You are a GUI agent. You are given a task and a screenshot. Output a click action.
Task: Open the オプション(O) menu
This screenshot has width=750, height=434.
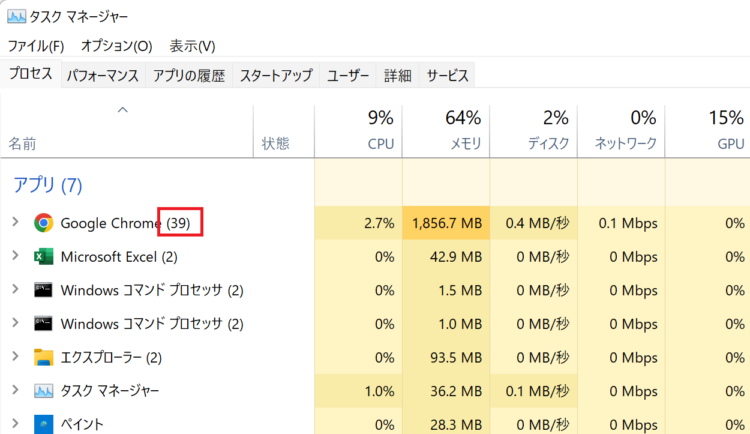point(117,46)
